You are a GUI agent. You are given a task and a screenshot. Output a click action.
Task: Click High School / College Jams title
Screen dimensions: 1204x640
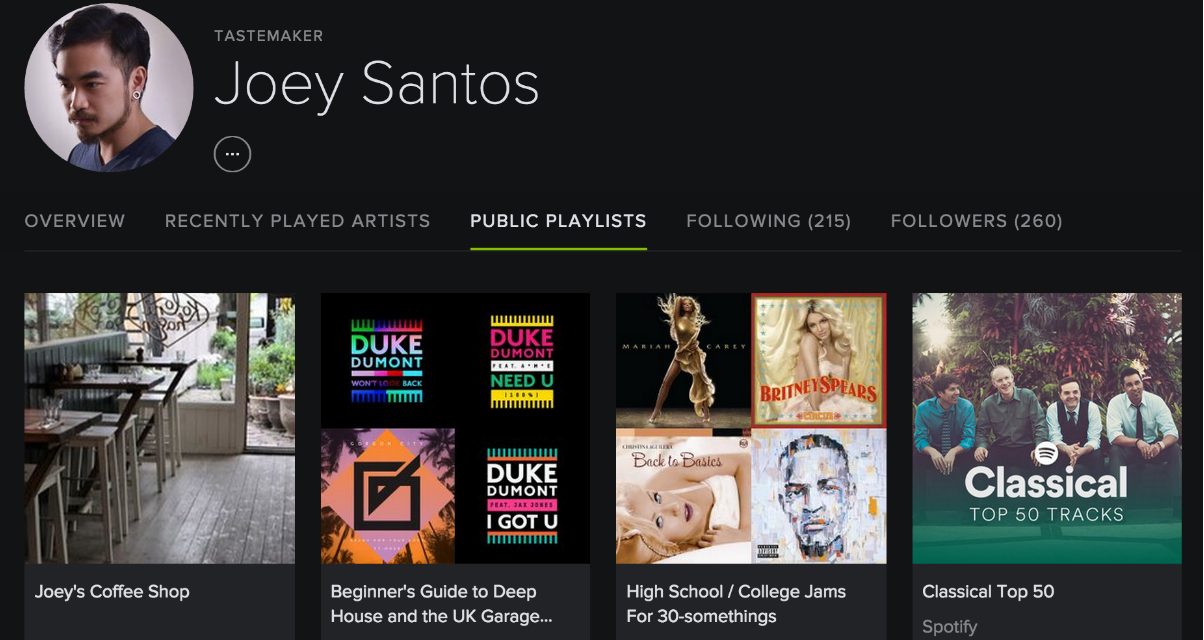(736, 604)
